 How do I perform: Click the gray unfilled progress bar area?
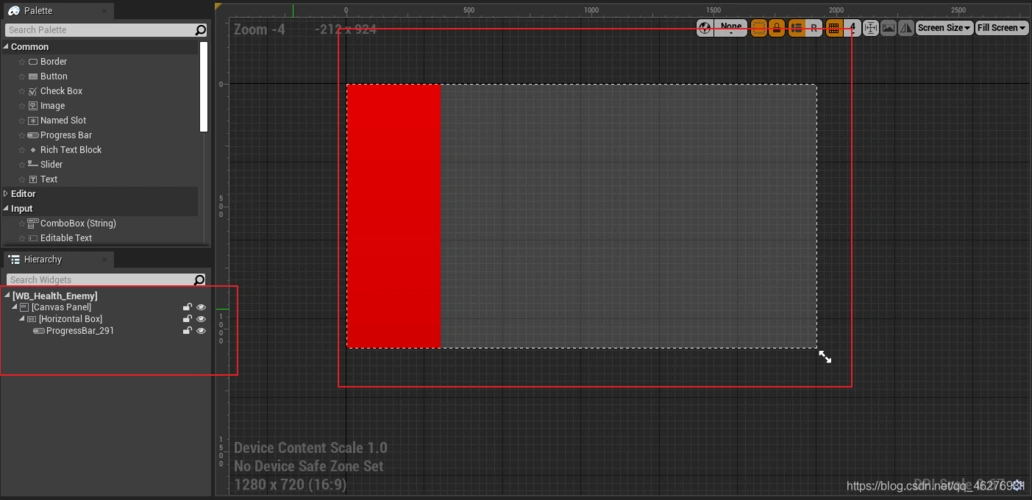[629, 216]
